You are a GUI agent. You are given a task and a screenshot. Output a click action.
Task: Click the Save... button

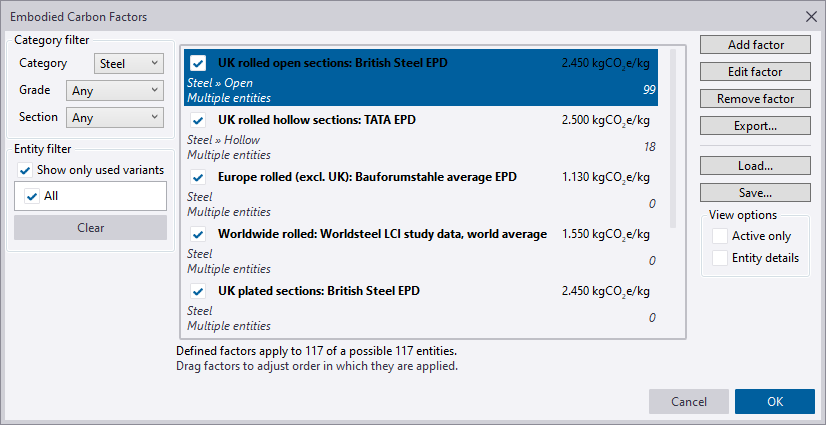pyautogui.click(x=755, y=193)
